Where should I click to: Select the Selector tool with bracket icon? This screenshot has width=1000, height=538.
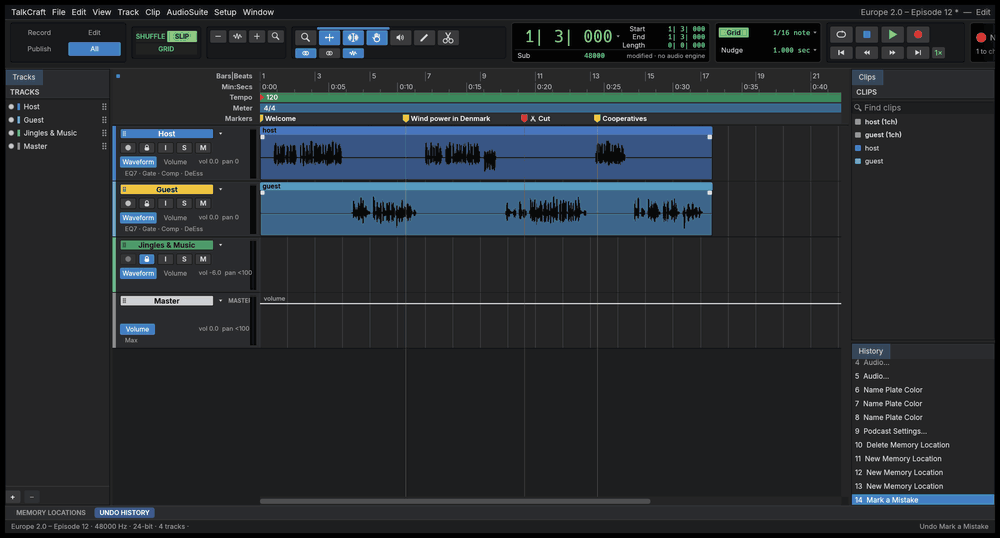pyautogui.click(x=353, y=38)
